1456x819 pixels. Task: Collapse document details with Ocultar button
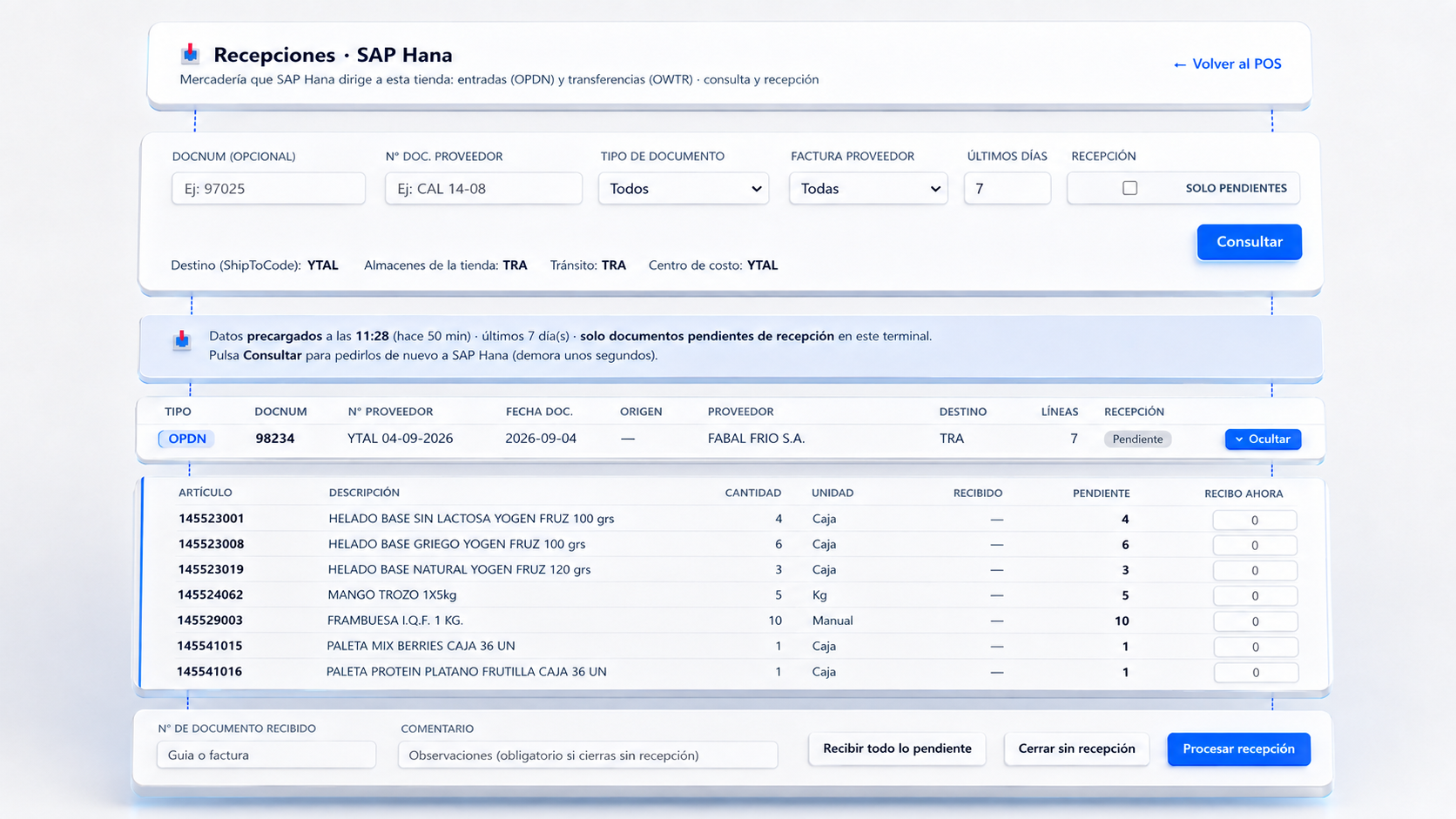[1263, 440]
